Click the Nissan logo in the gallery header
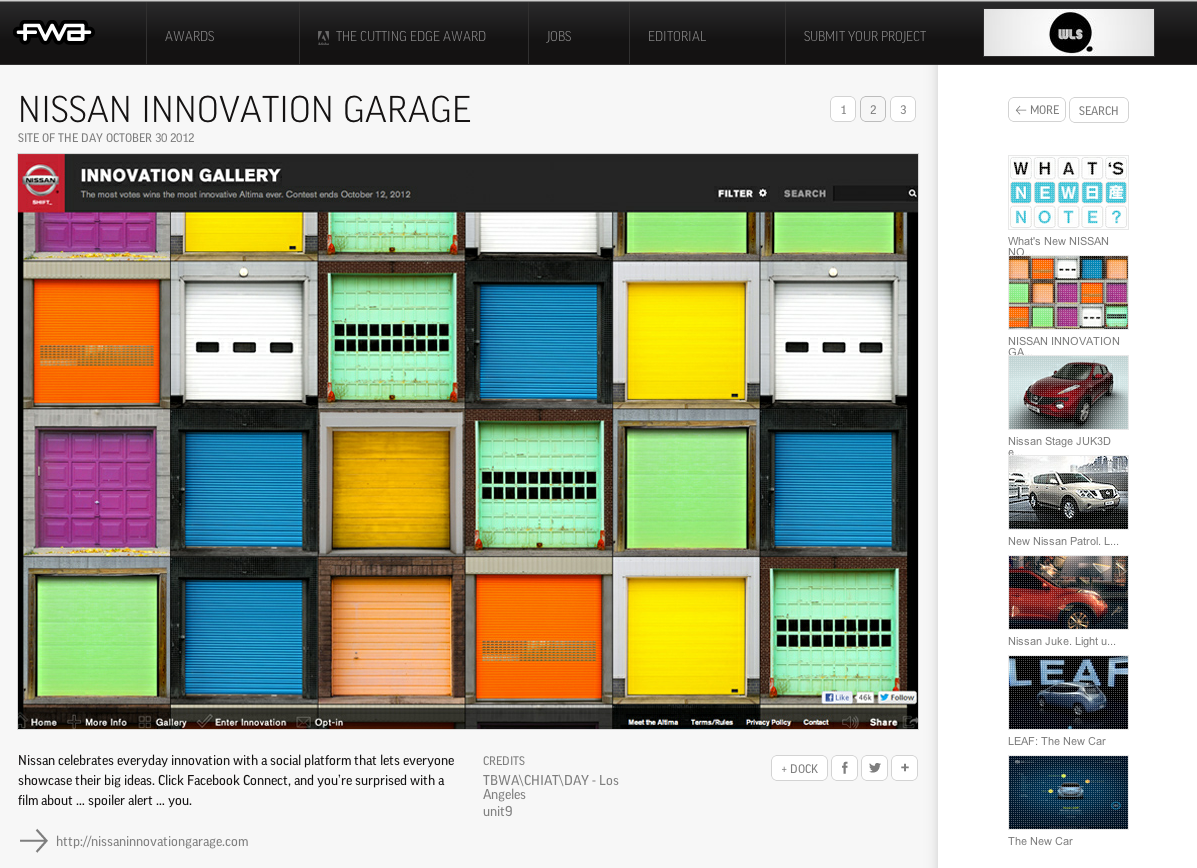 click(41, 183)
